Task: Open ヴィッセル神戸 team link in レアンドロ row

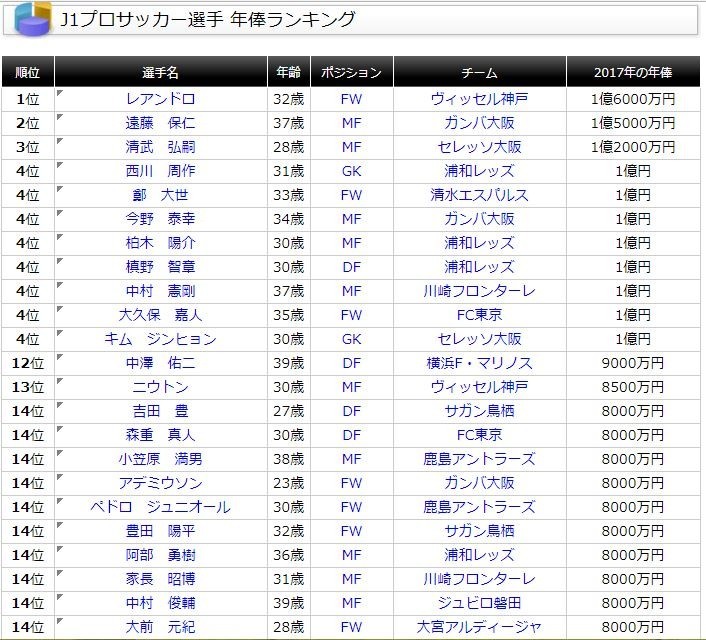Action: 480,99
